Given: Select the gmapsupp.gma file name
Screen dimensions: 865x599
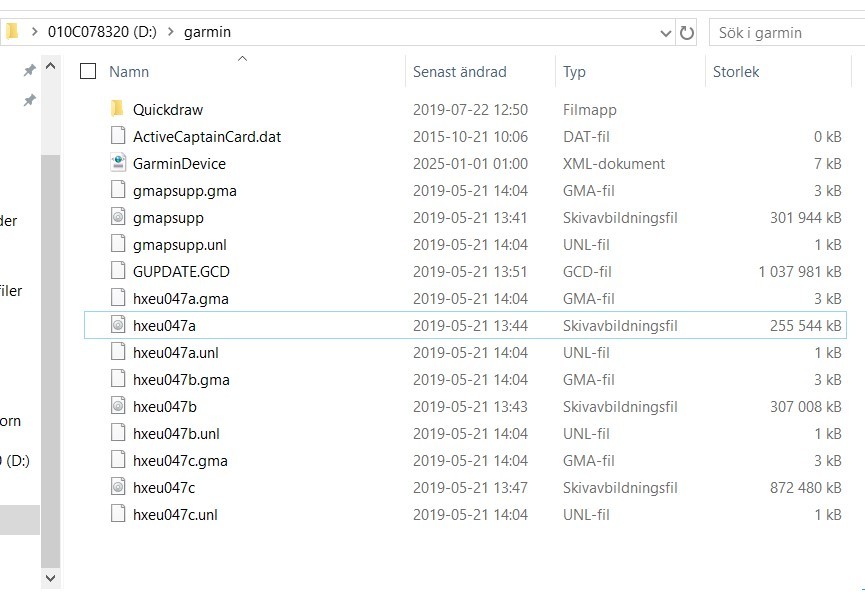Looking at the screenshot, I should click(x=185, y=191).
